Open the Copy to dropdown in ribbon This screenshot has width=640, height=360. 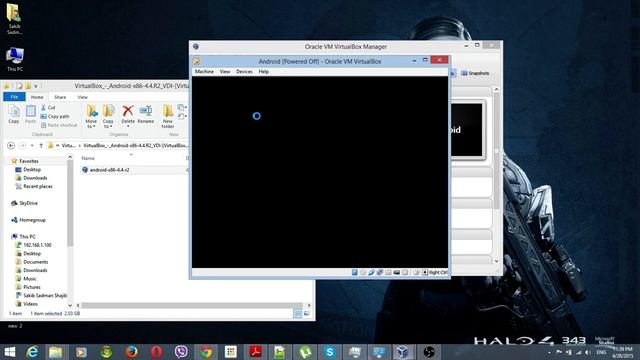tap(108, 116)
